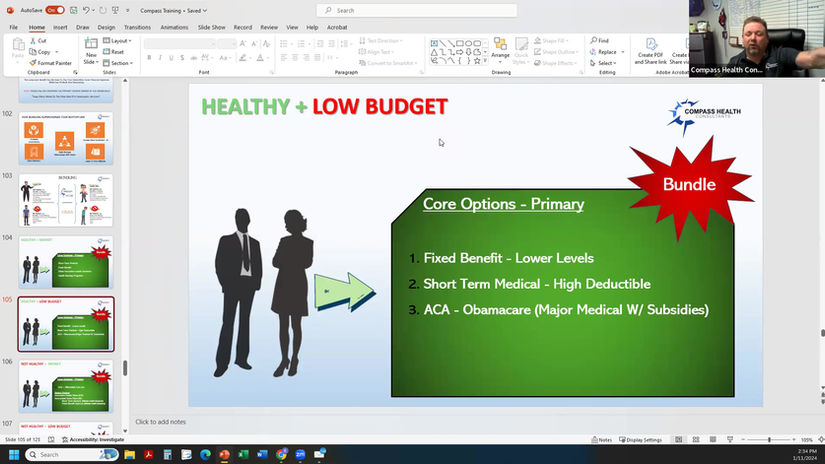This screenshot has height=464, width=825.
Task: Click to add notes field
Action: (x=160, y=422)
